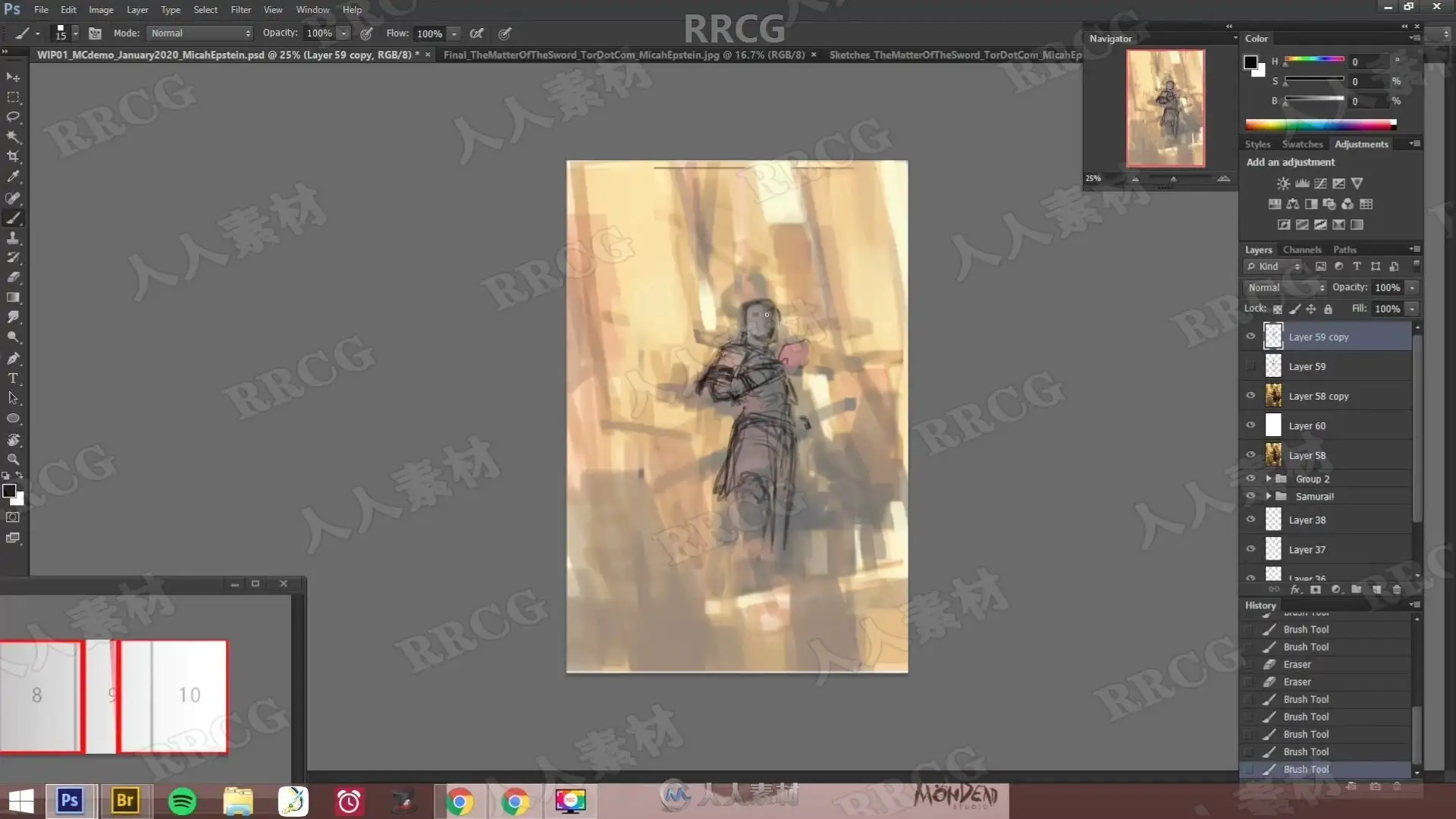Viewport: 1456px width, 819px height.
Task: Add a Brightness/Contrast adjustment
Action: [x=1283, y=184]
